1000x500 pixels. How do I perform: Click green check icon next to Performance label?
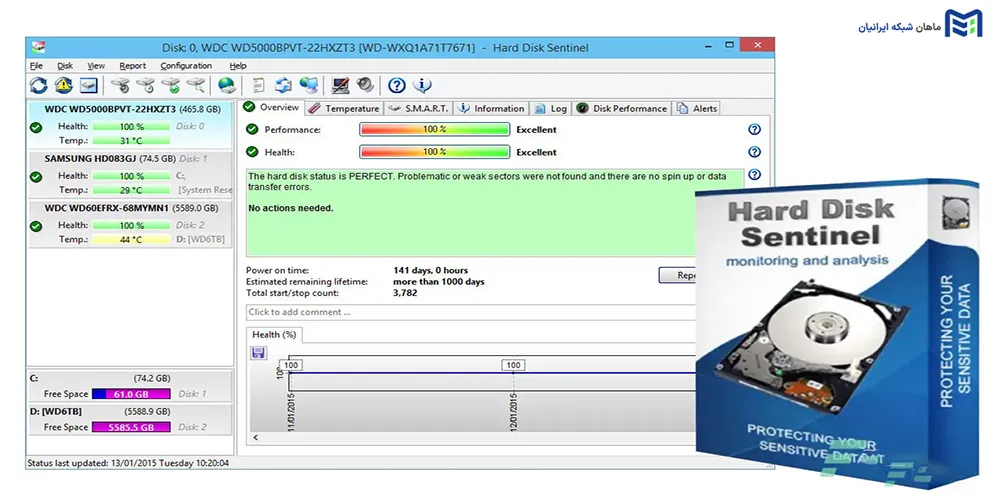pos(253,129)
